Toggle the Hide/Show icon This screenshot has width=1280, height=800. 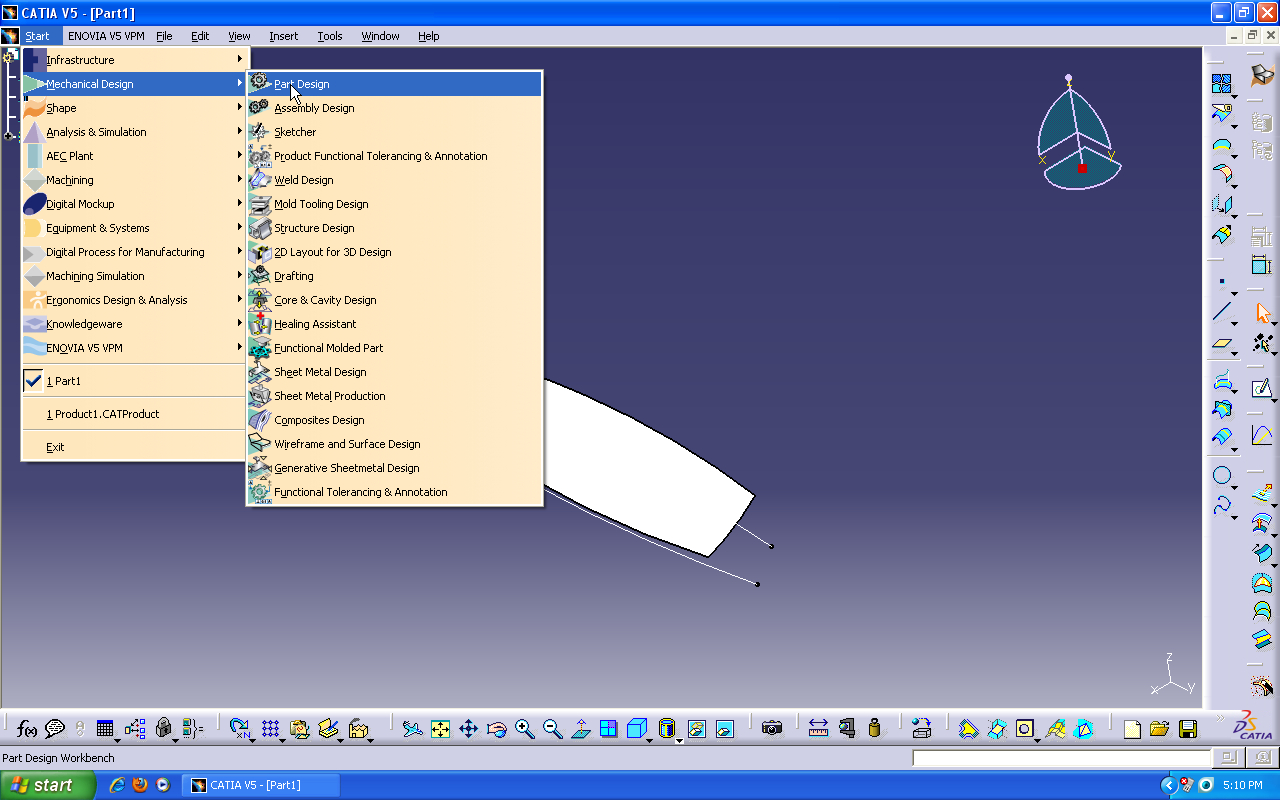(696, 729)
